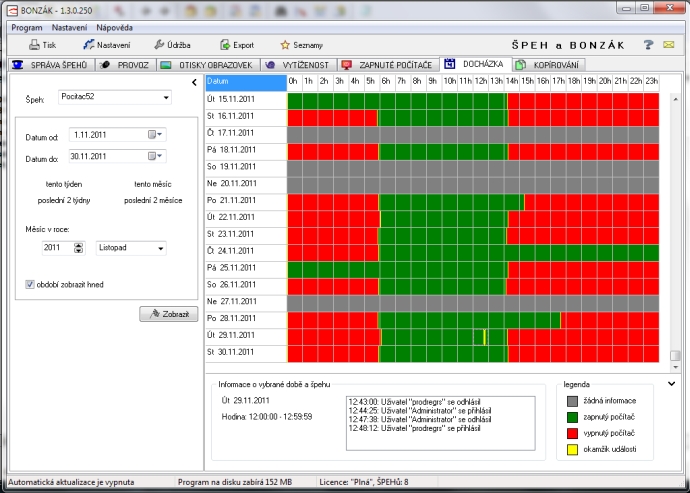Viewport: 690px width, 493px height.
Task: Switch to the ZAPNUTÉ POČÍTAČE tab
Action: [x=388, y=65]
